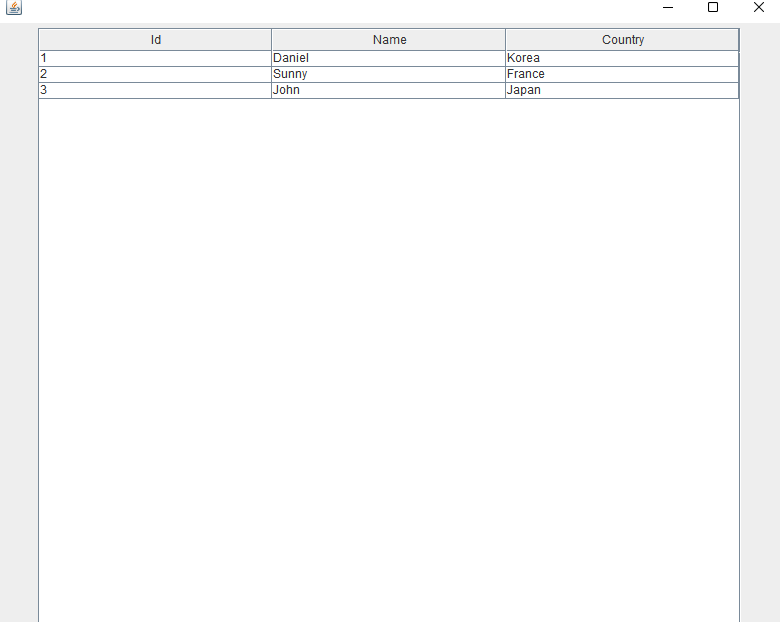
Task: Select the John name cell
Action: click(389, 90)
